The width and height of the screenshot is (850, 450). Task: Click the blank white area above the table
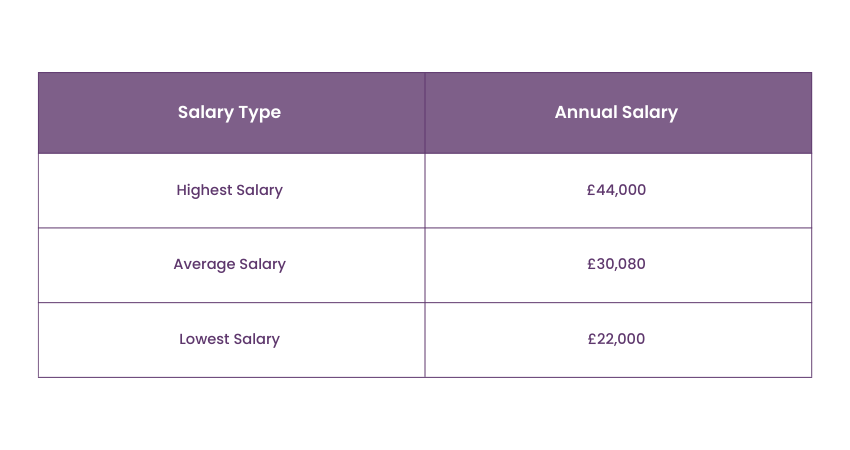425,35
